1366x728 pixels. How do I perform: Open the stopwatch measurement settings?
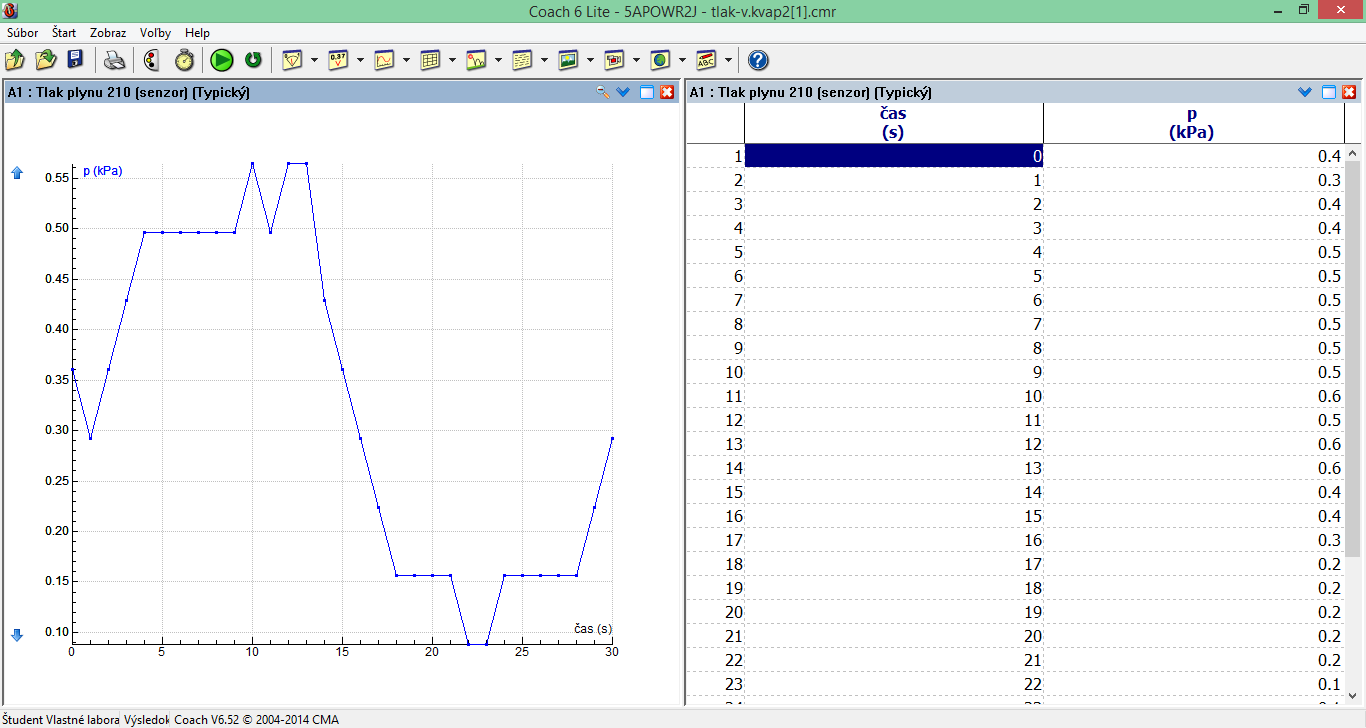tap(184, 60)
